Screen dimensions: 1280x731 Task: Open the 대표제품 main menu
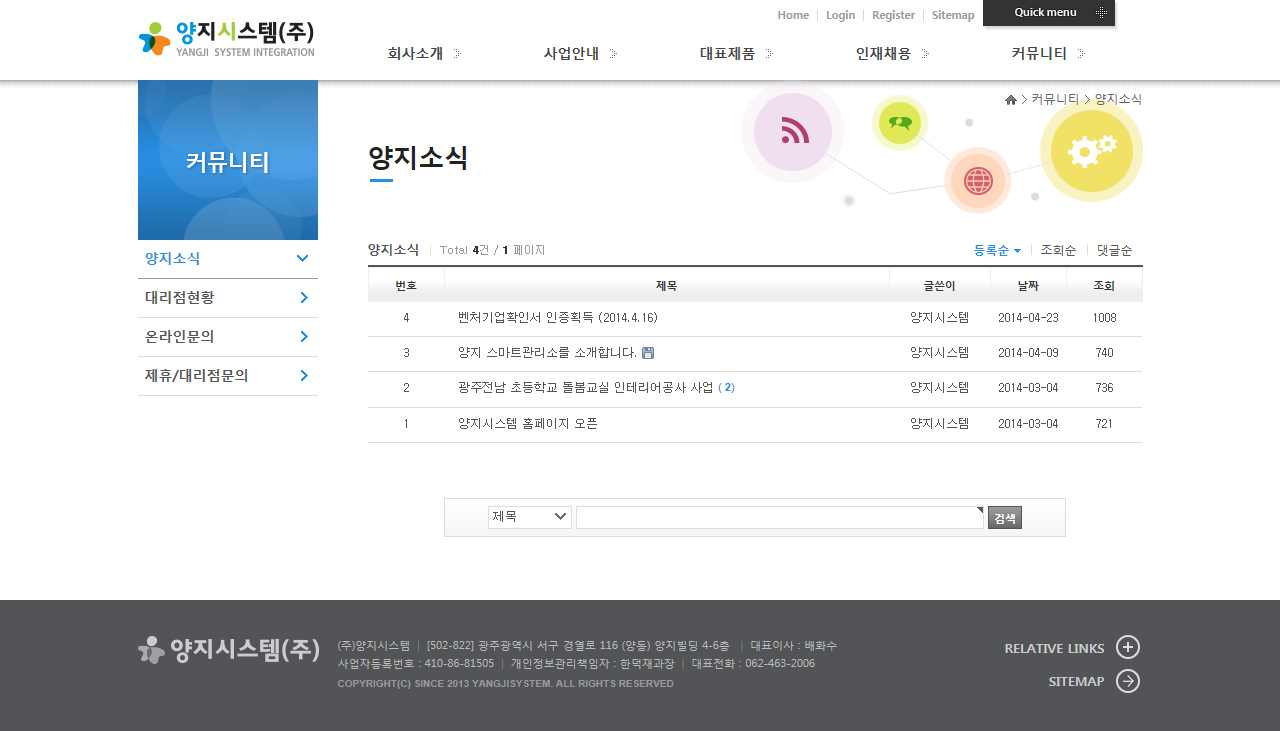pos(736,54)
